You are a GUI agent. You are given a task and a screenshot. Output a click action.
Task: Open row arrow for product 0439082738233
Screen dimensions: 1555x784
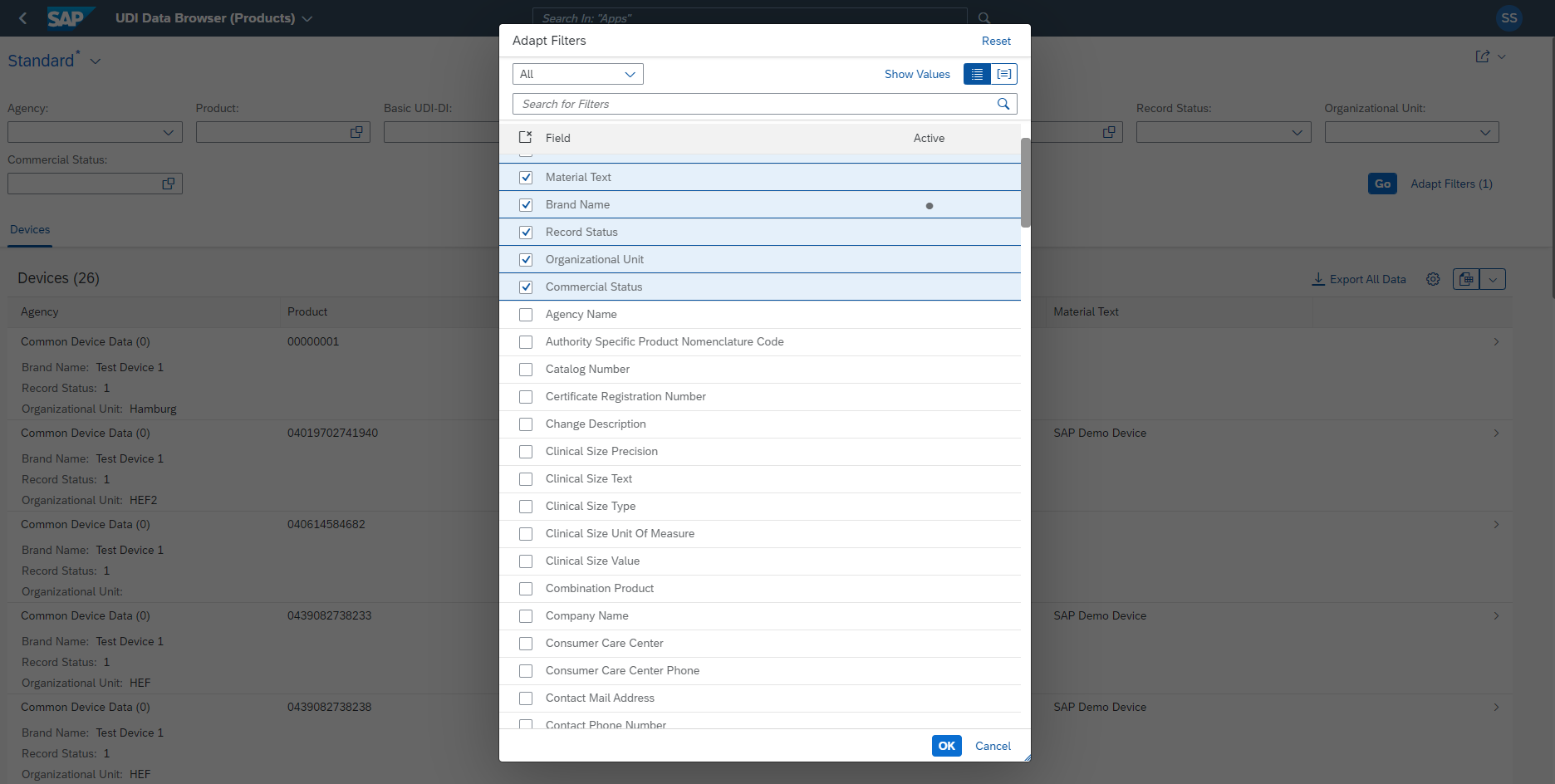pos(1496,615)
